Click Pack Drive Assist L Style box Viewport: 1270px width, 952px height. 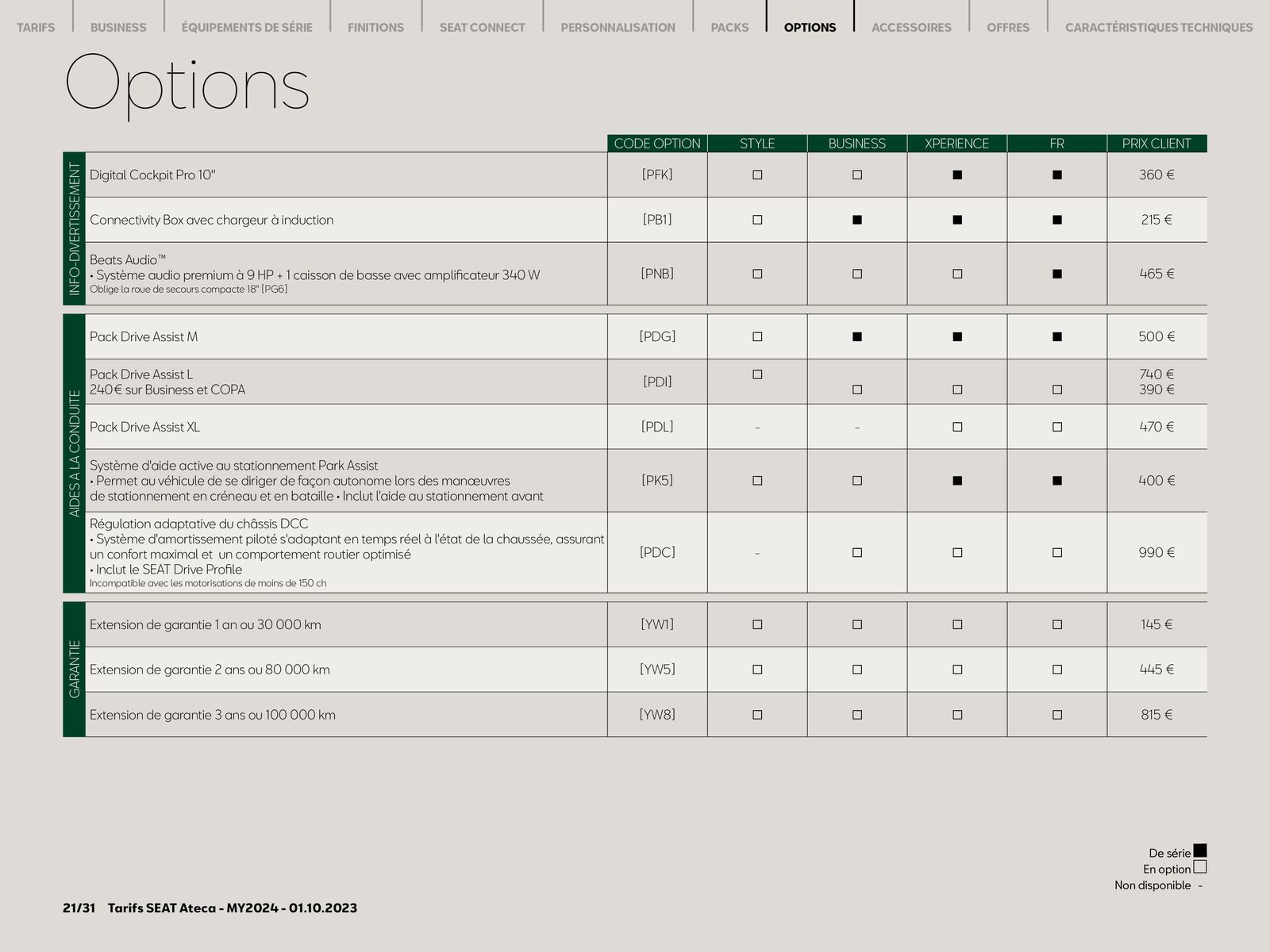pos(757,374)
